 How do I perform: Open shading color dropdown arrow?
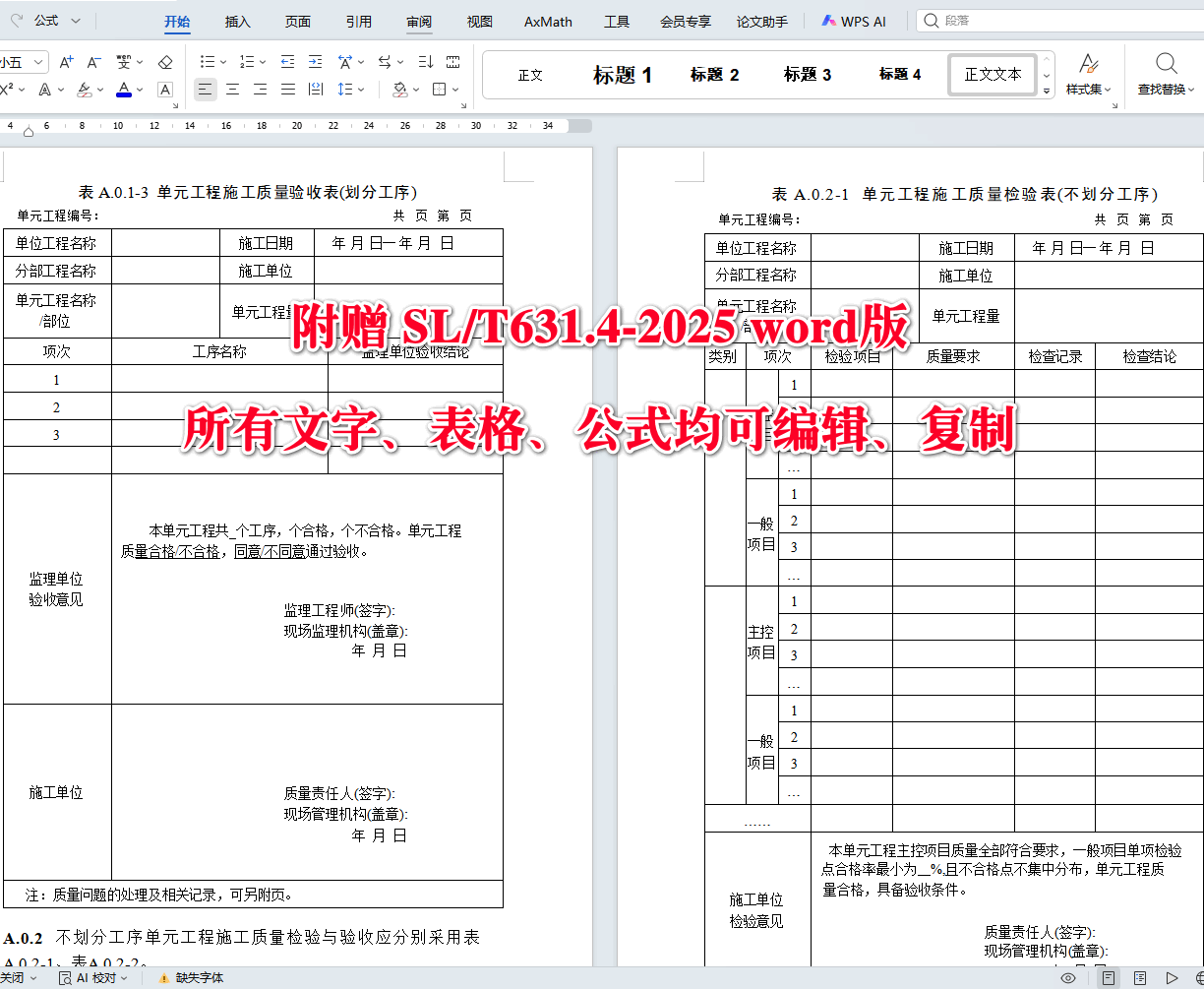click(416, 90)
